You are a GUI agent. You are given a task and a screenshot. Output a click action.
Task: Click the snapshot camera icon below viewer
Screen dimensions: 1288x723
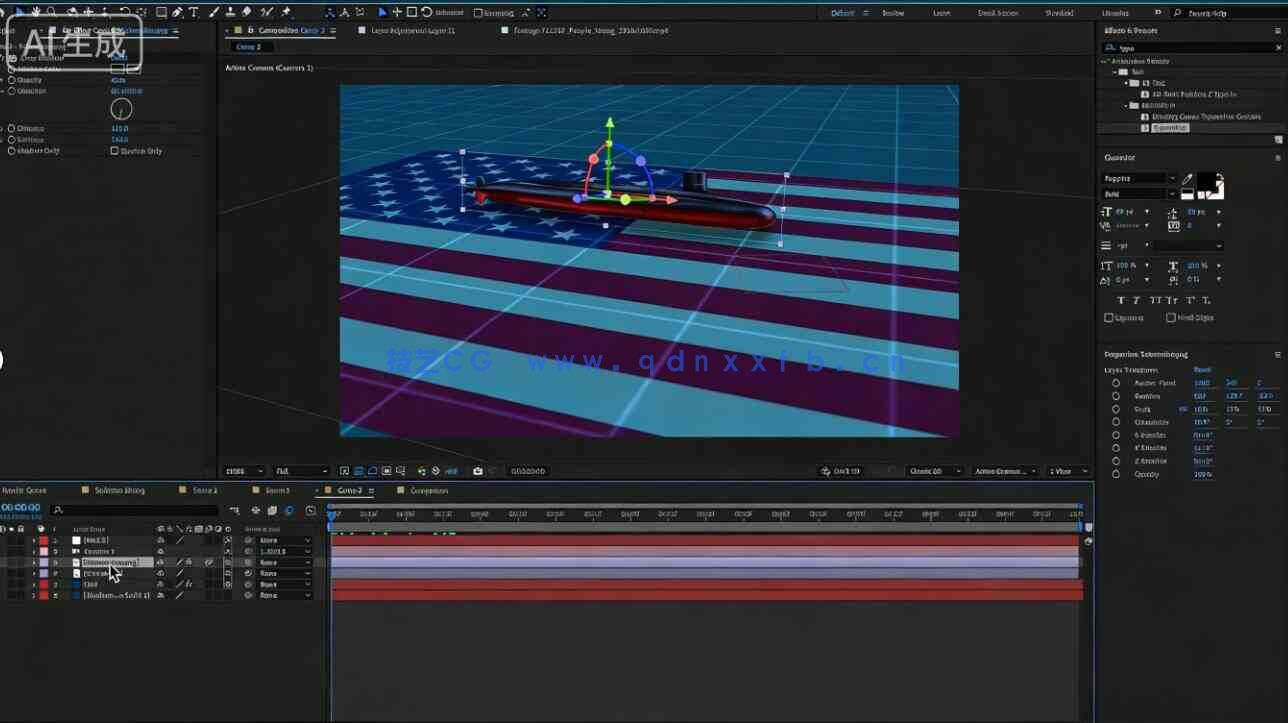click(x=478, y=471)
